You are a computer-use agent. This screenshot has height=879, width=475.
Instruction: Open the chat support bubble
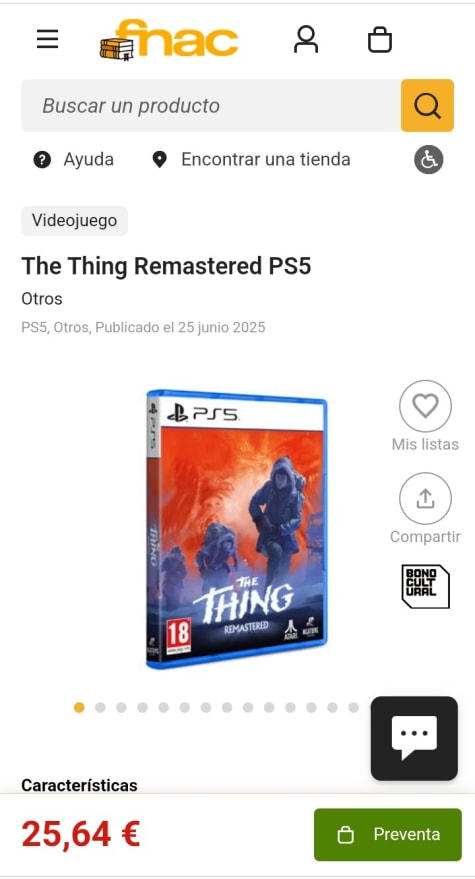tap(414, 738)
